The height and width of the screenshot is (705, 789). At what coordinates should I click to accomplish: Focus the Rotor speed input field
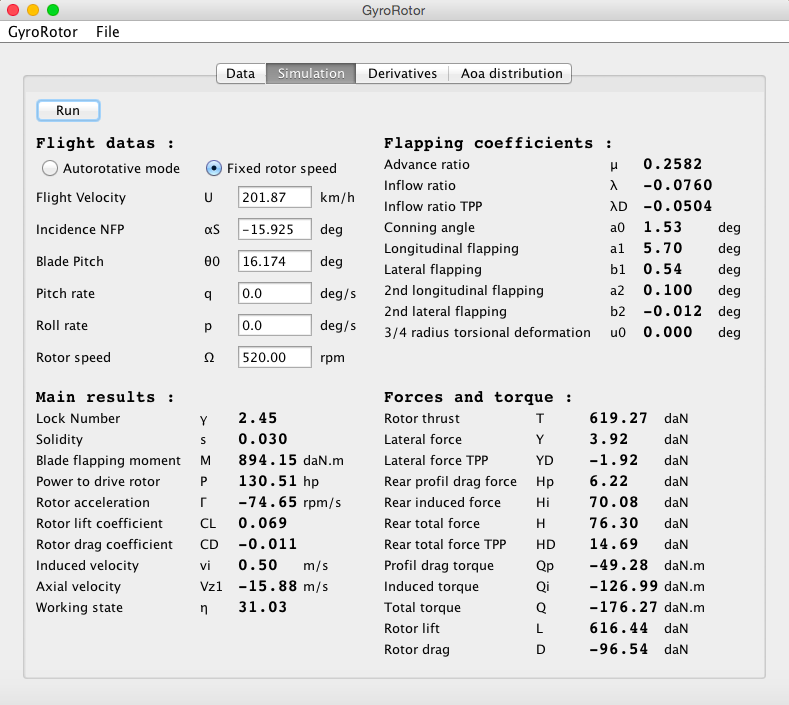pyautogui.click(x=275, y=357)
